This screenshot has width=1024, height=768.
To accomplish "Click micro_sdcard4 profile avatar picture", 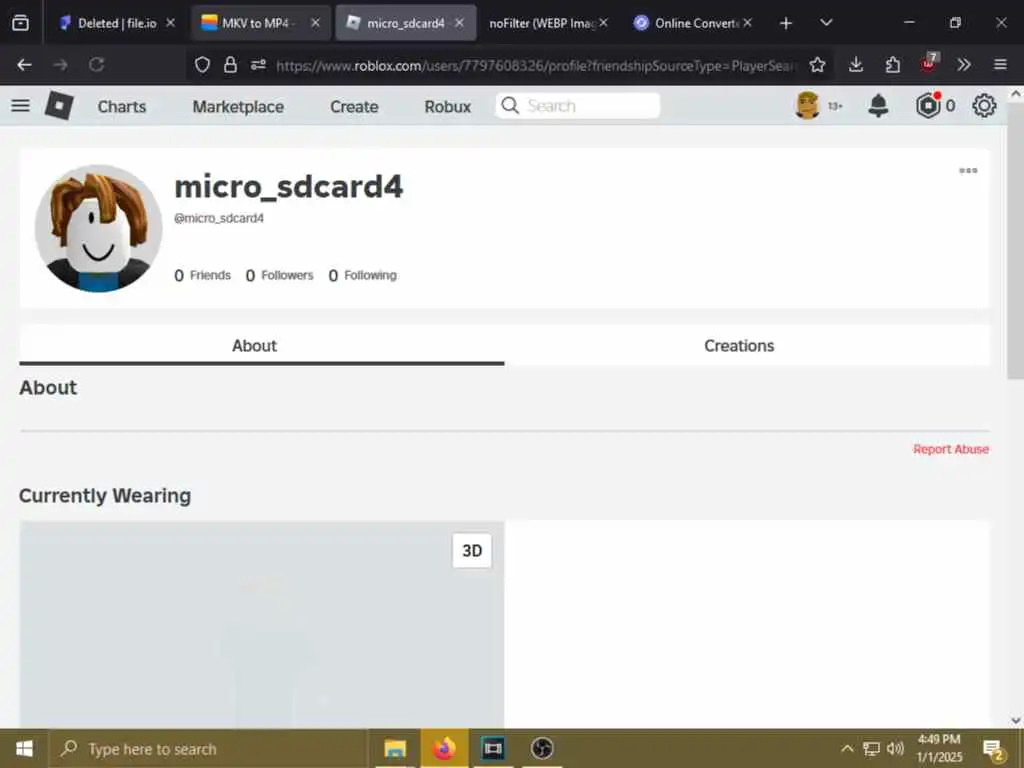I will point(98,229).
